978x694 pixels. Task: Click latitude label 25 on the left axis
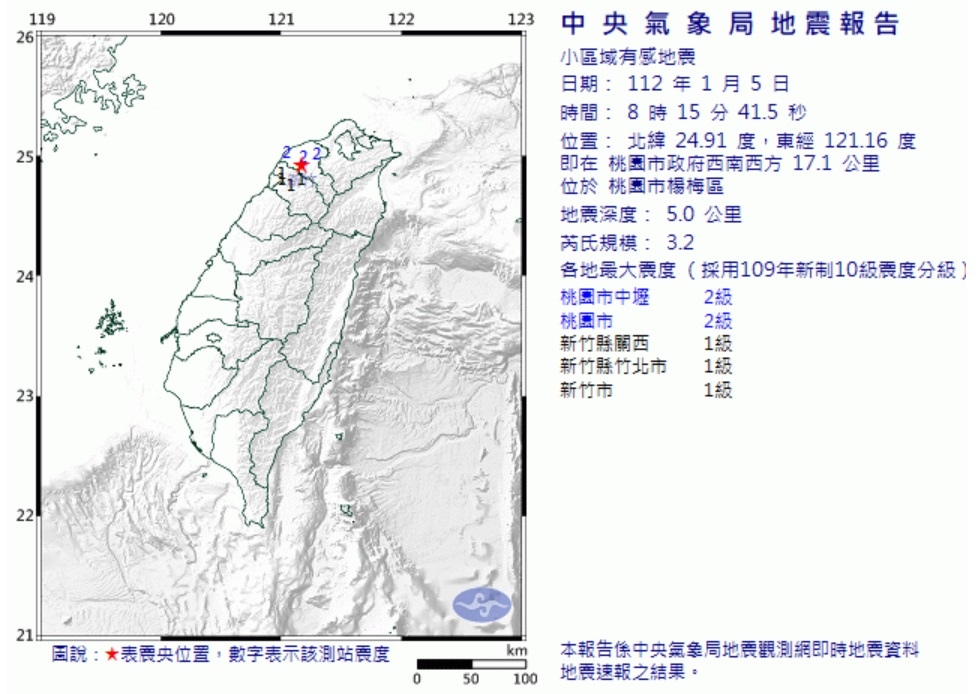pos(25,157)
